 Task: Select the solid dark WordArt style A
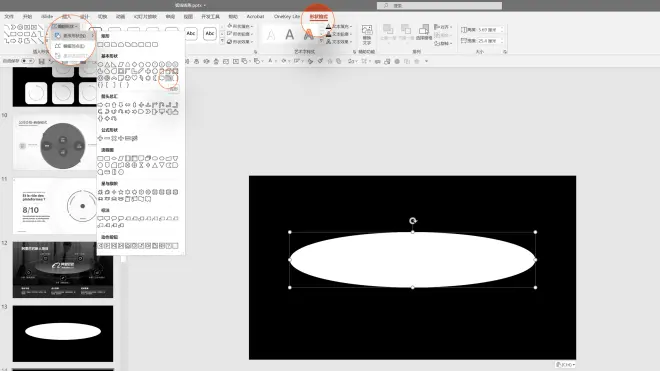point(290,34)
